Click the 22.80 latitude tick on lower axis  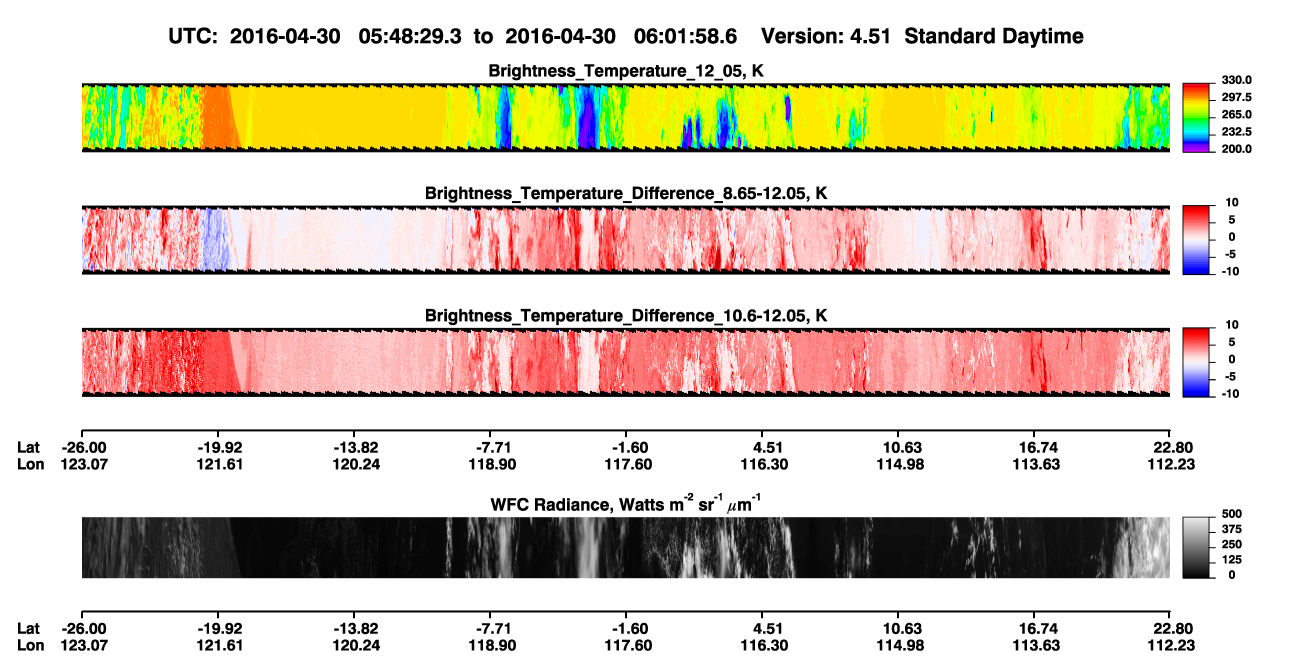point(1171,628)
